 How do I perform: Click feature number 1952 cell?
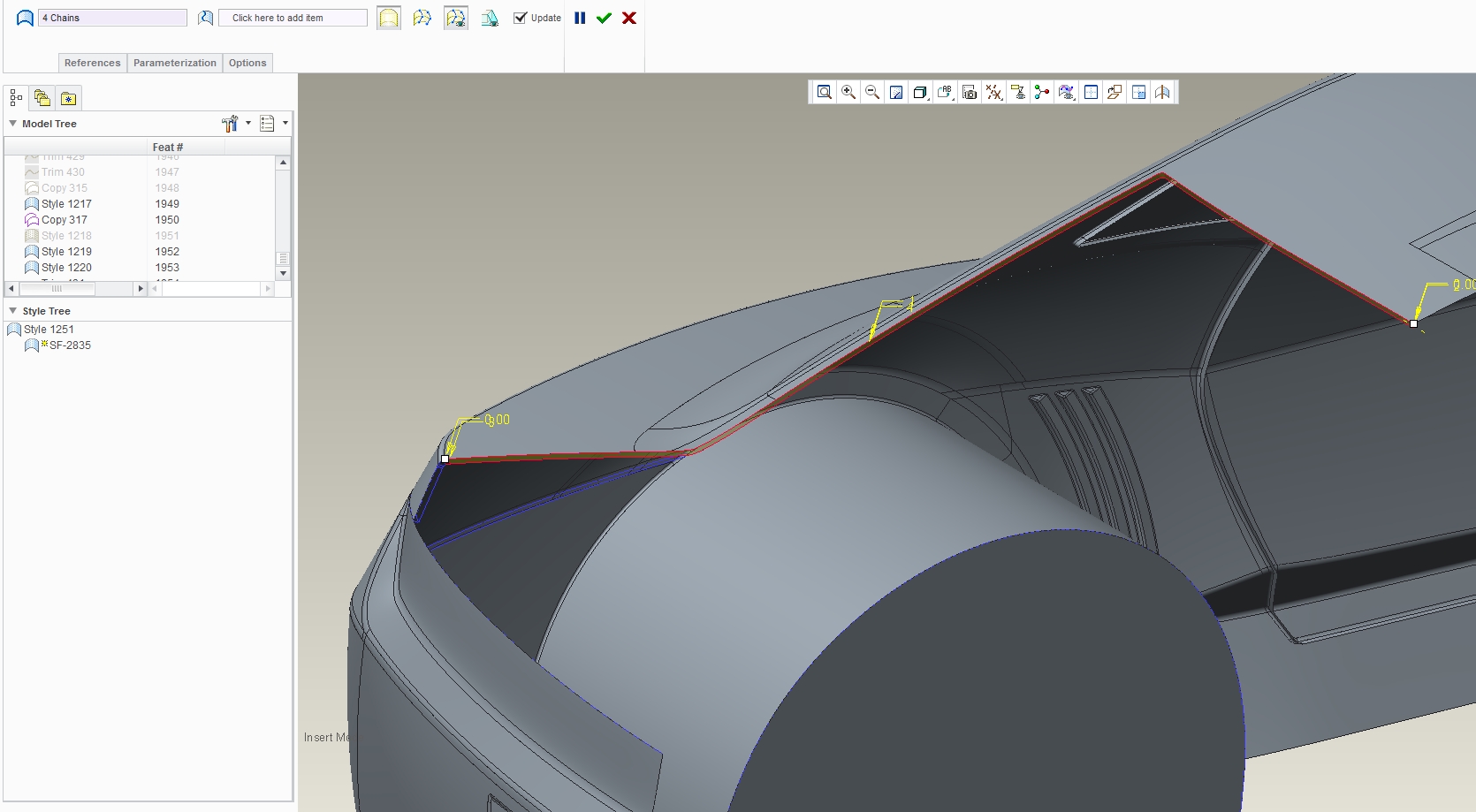point(167,252)
